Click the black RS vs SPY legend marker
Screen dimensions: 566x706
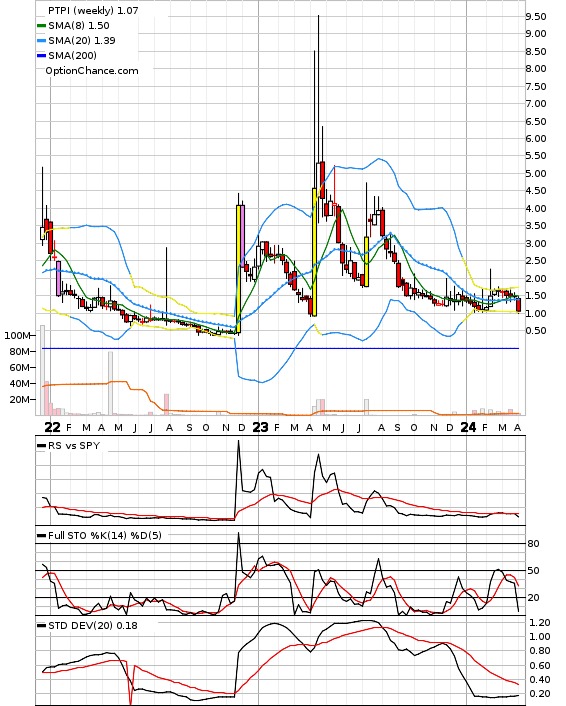tap(41, 446)
